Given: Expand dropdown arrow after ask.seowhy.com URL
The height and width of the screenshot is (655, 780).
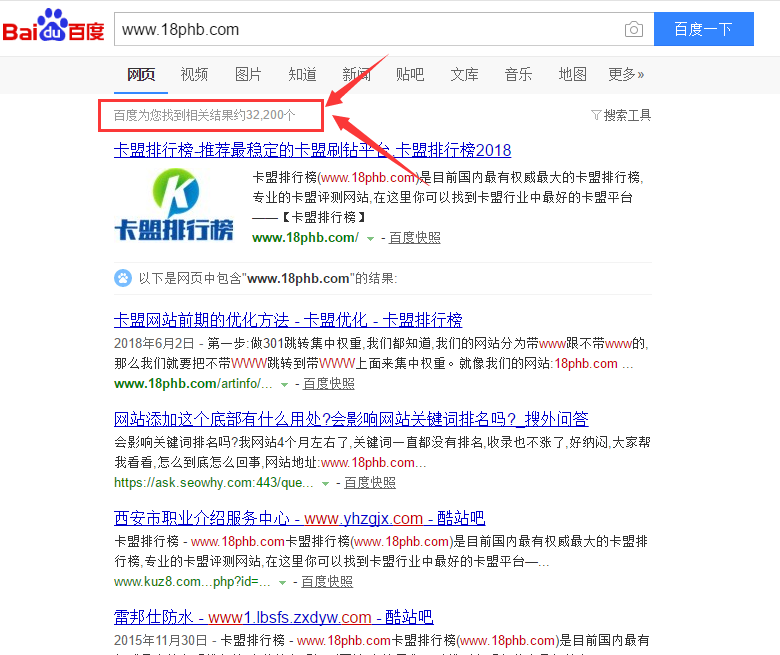Looking at the screenshot, I should pos(325,483).
